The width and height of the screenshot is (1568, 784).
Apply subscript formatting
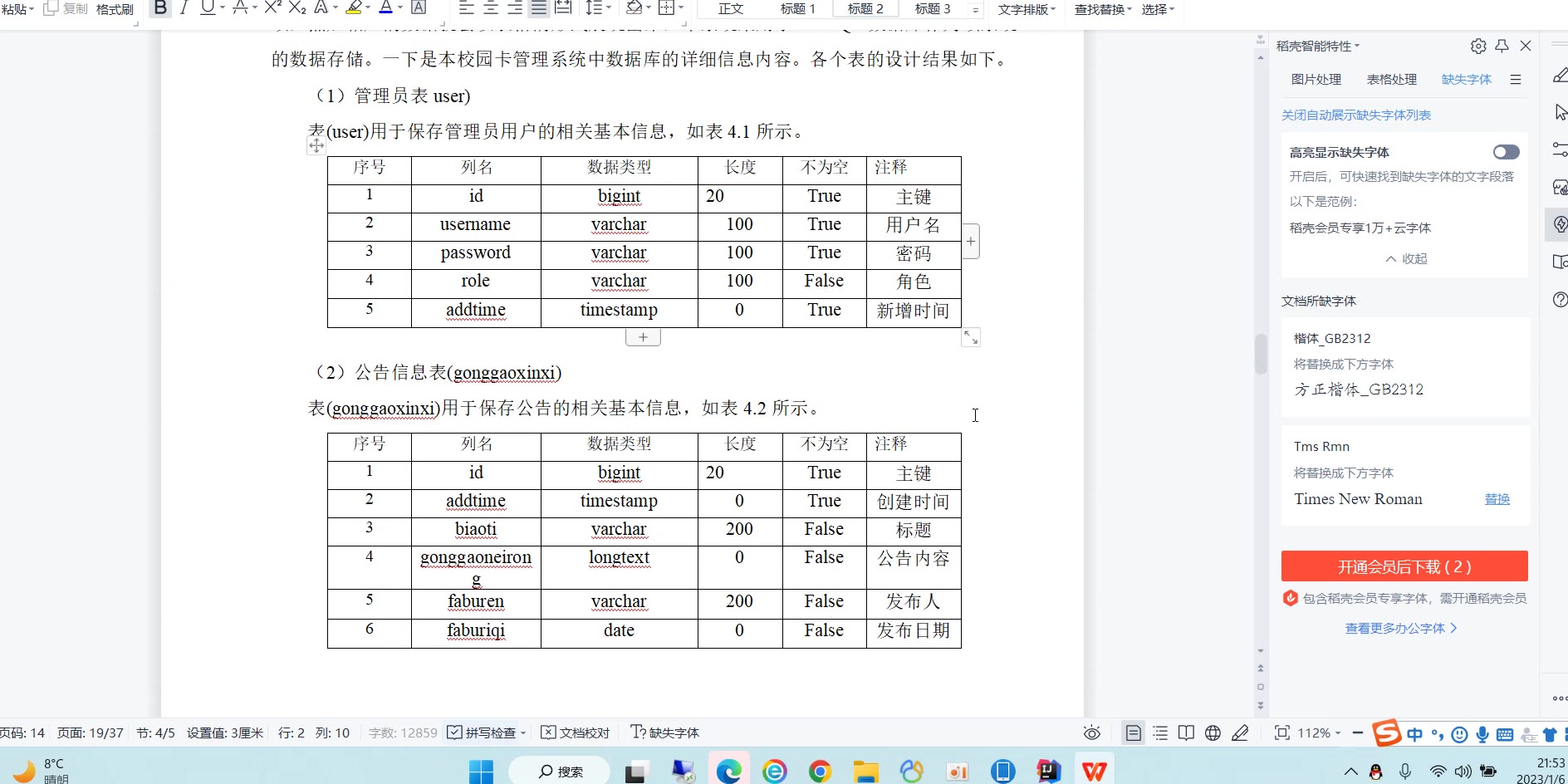click(x=297, y=8)
